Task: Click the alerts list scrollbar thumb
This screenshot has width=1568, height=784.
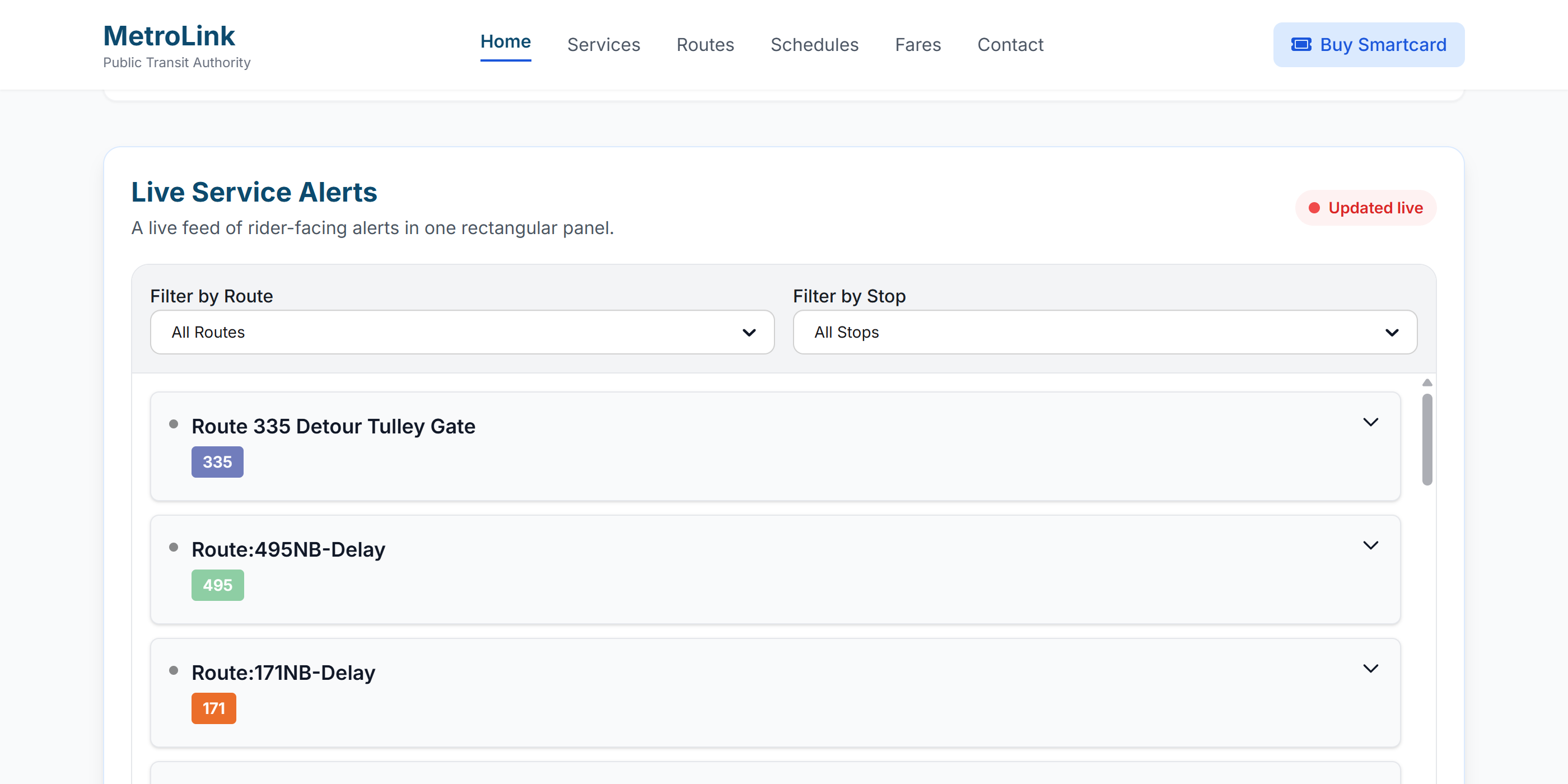Action: 1427,440
